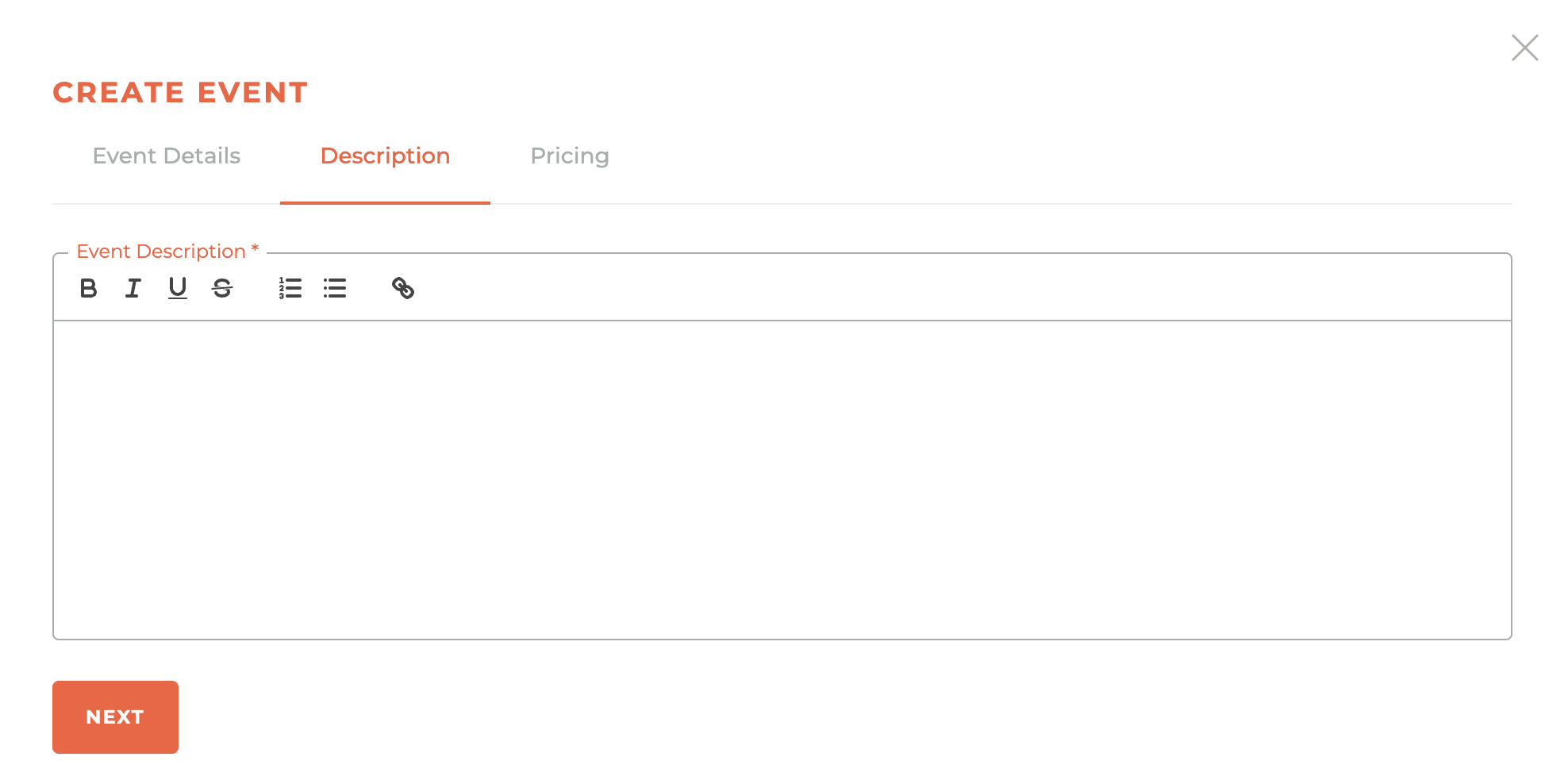Close the Create Event dialog

pos(1524,48)
